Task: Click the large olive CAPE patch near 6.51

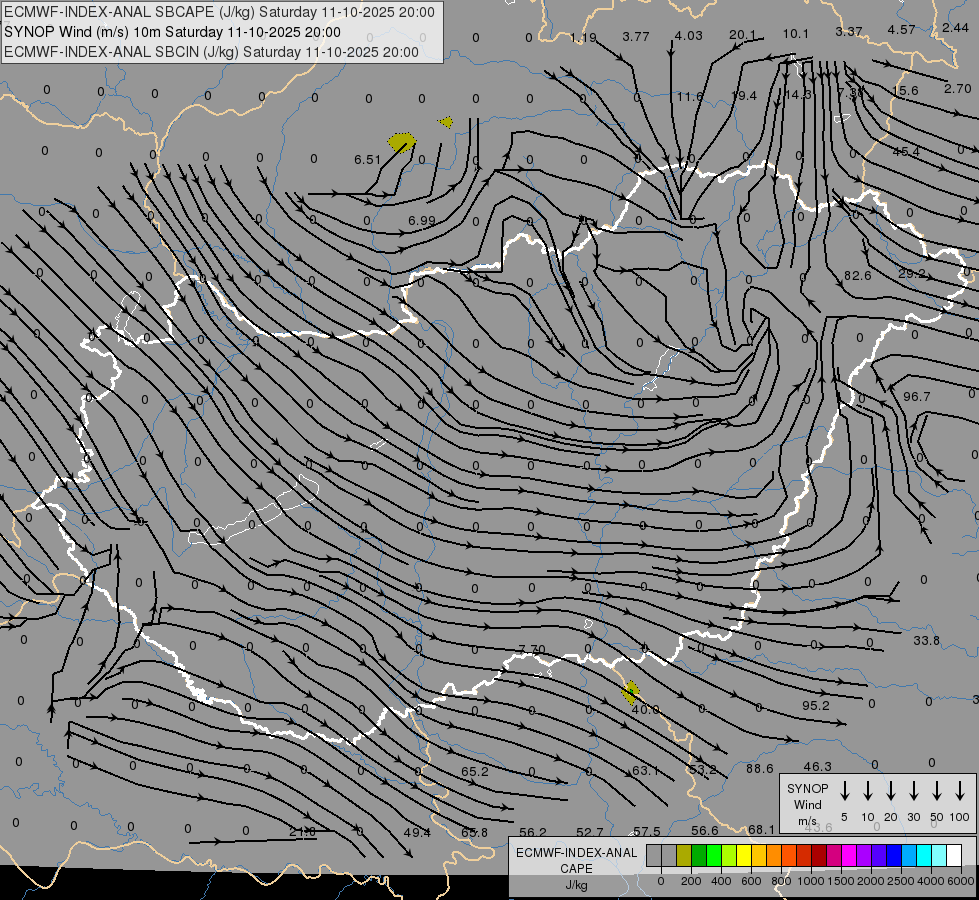Action: coord(401,142)
